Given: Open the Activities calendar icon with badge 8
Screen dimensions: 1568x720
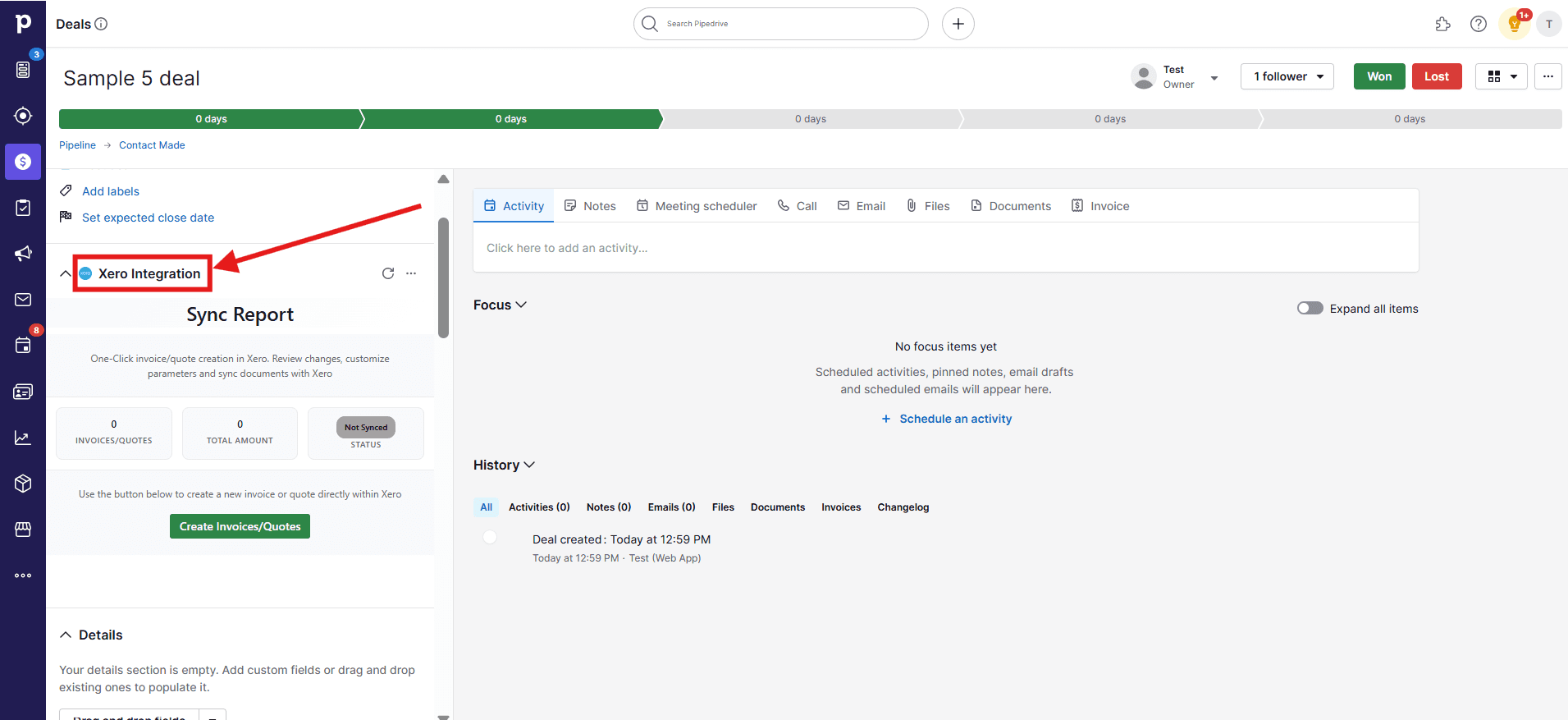Looking at the screenshot, I should click(23, 346).
